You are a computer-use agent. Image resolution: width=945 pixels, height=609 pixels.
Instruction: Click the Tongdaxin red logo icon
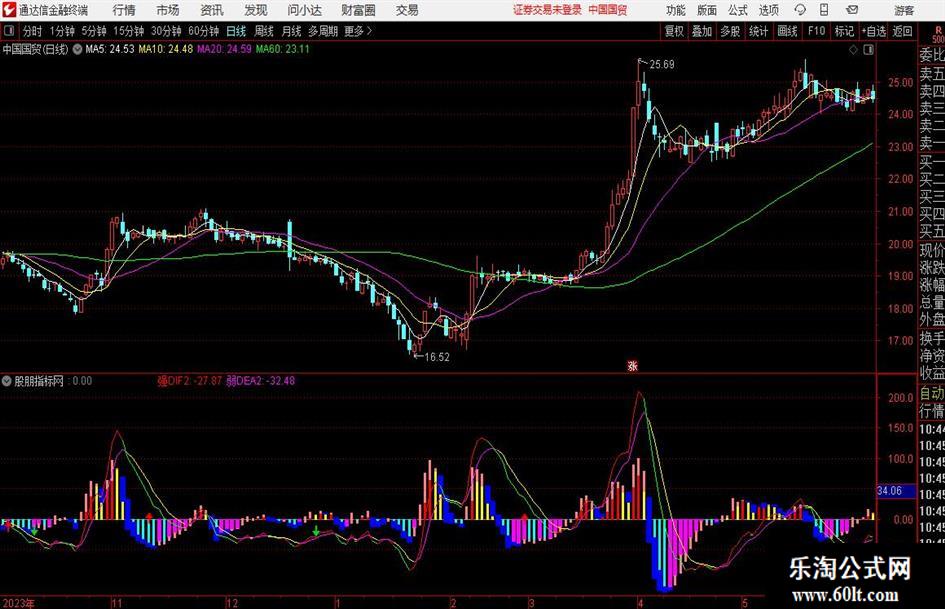9,10
